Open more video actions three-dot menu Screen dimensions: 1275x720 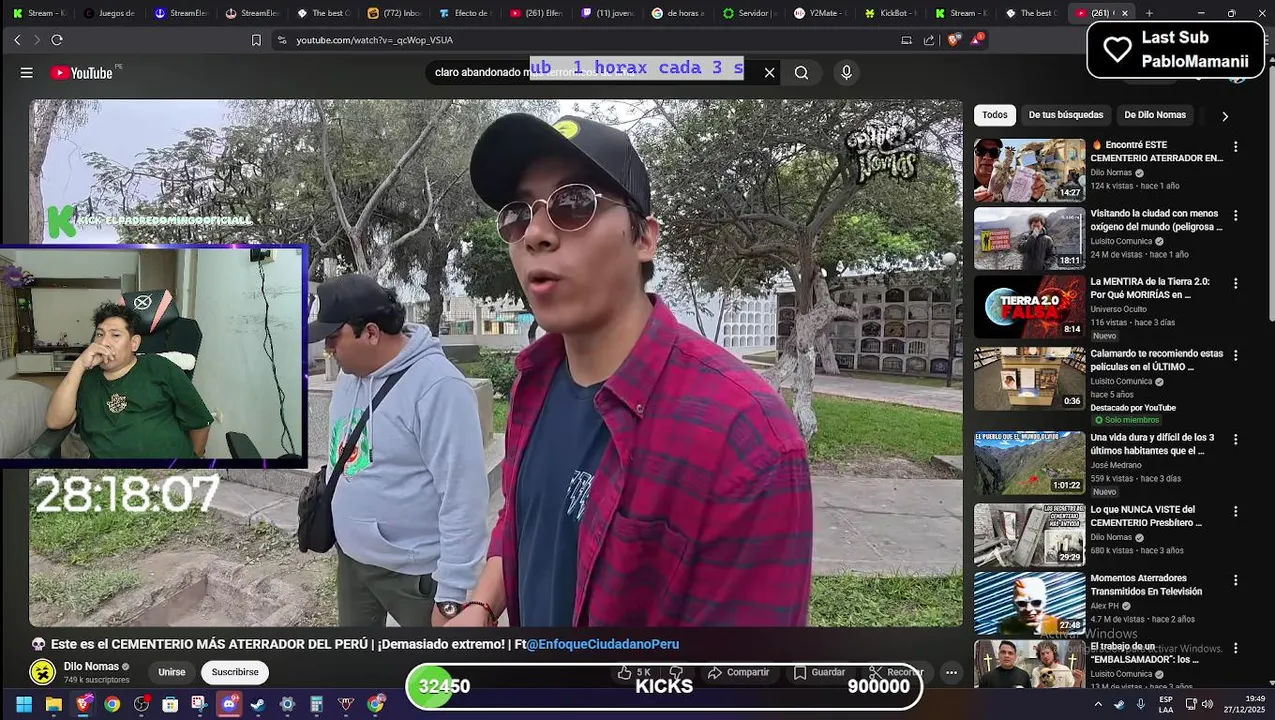pyautogui.click(x=951, y=672)
